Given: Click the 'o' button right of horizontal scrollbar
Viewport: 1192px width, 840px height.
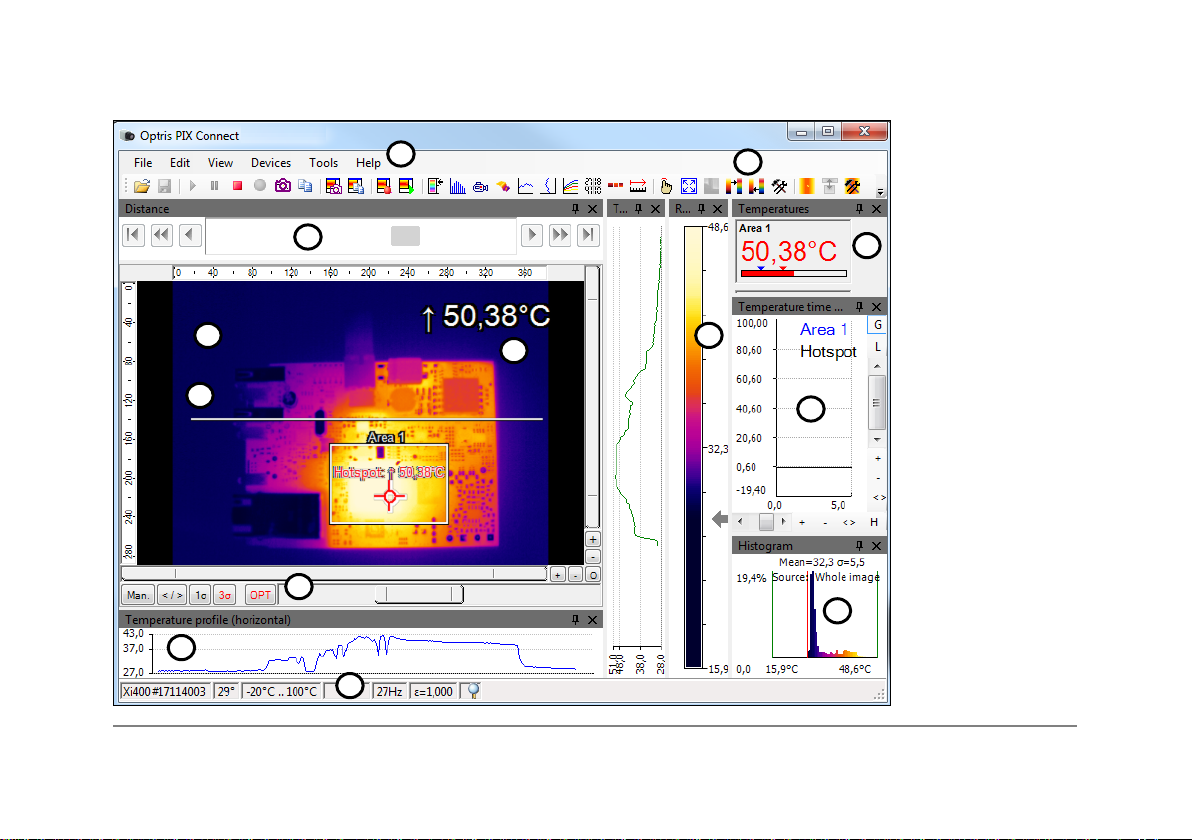Looking at the screenshot, I should pos(593,575).
